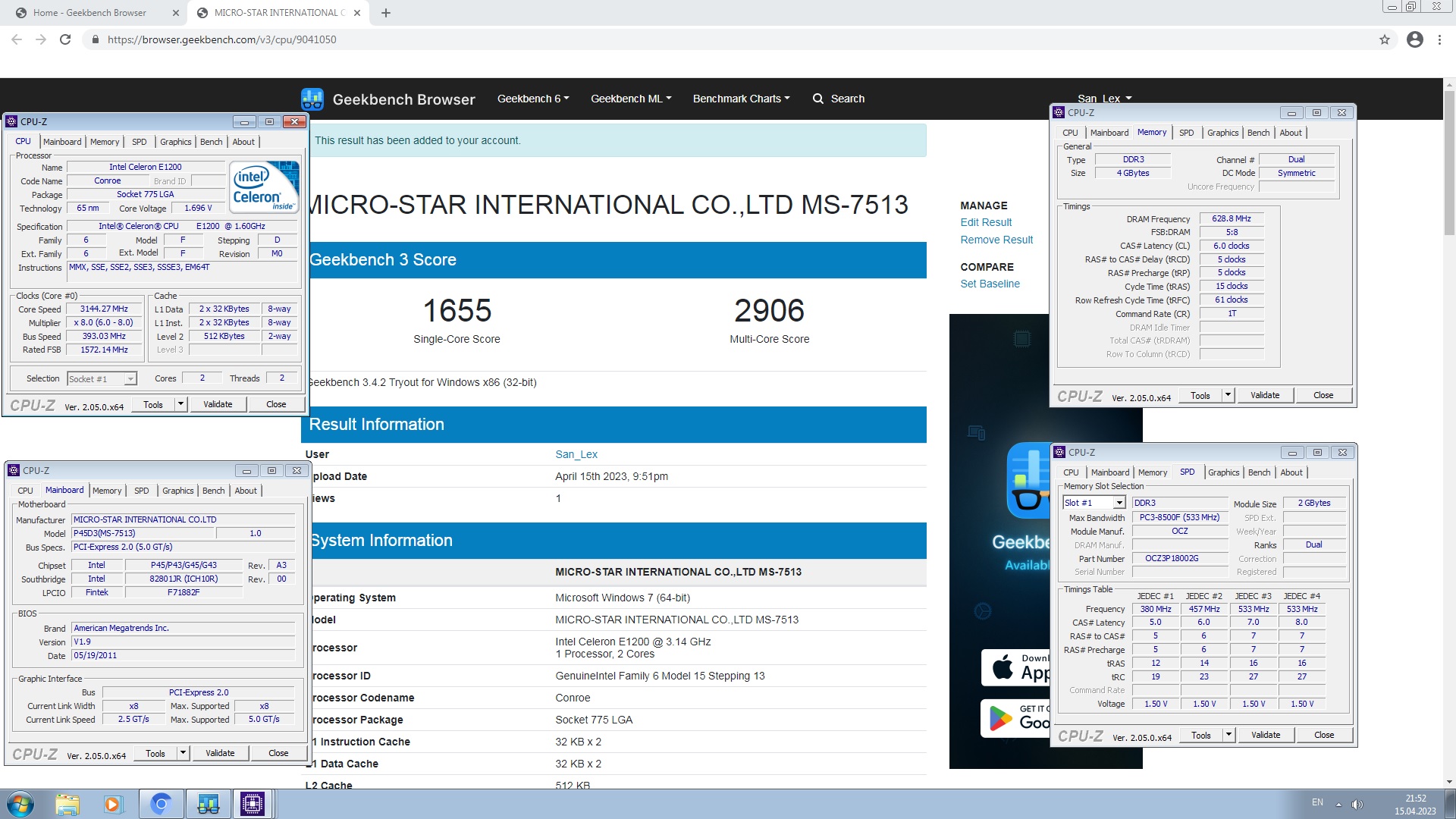Open media player from taskbar
This screenshot has width=1456, height=819.
113,804
